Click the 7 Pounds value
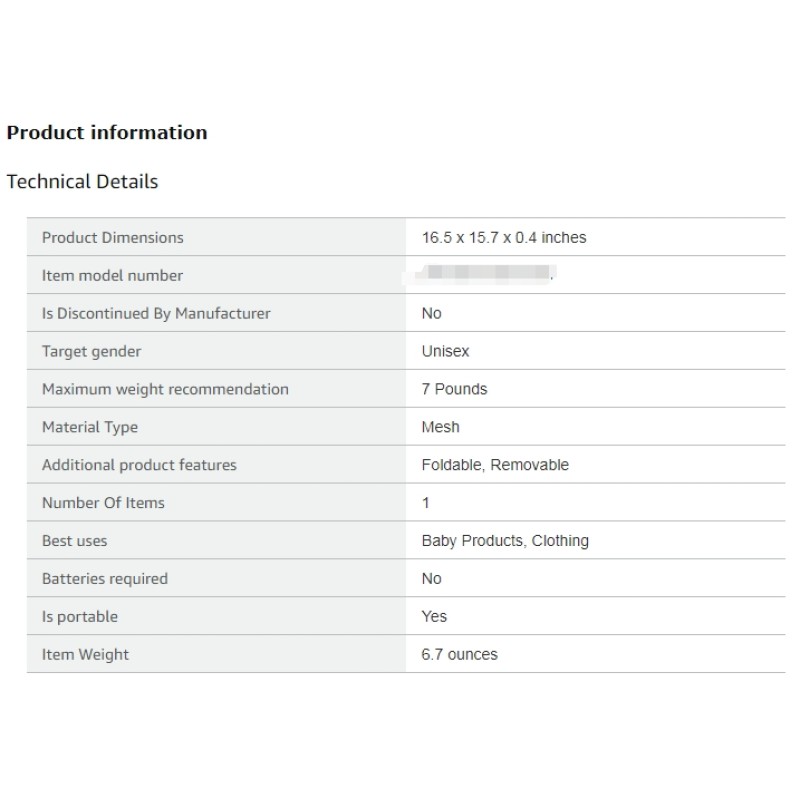Image resolution: width=800 pixels, height=800 pixels. click(x=454, y=390)
